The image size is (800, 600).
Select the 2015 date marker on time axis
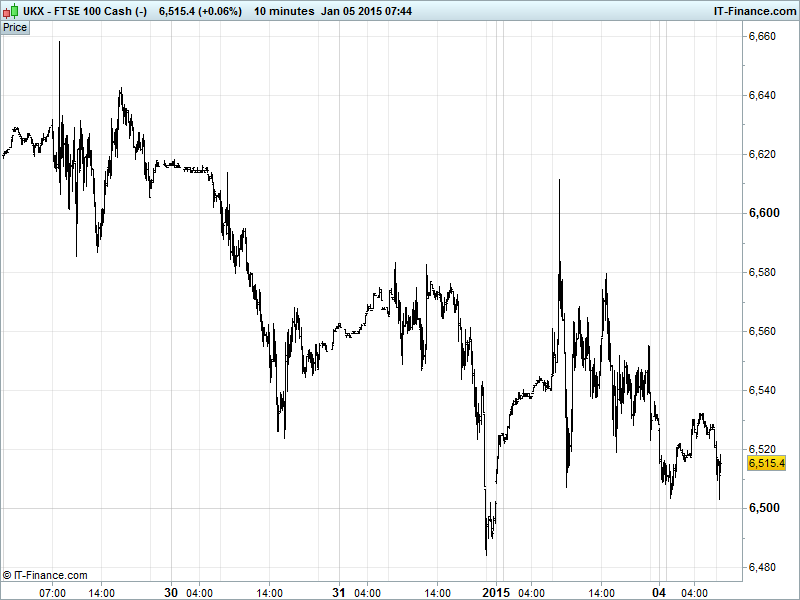[496, 592]
